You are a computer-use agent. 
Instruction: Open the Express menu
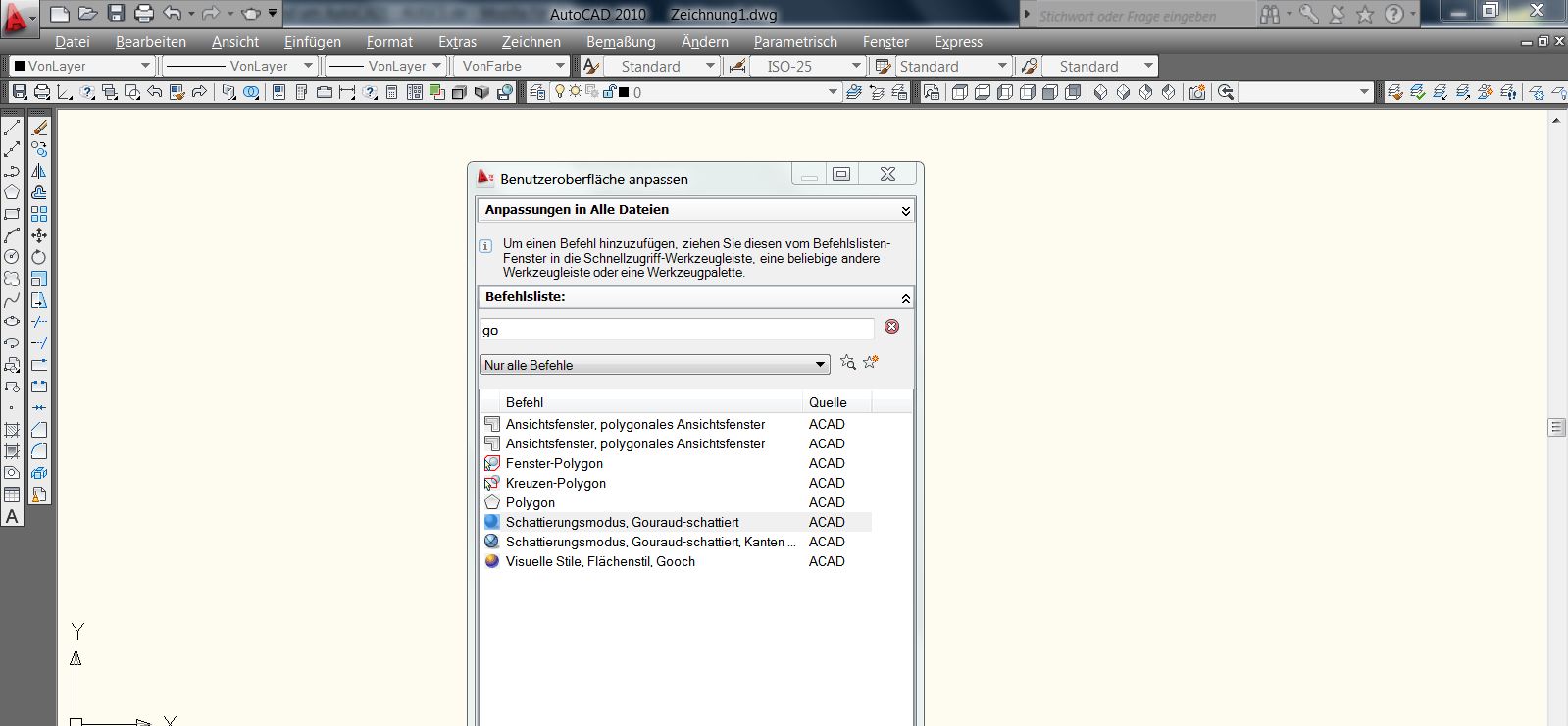tap(958, 42)
